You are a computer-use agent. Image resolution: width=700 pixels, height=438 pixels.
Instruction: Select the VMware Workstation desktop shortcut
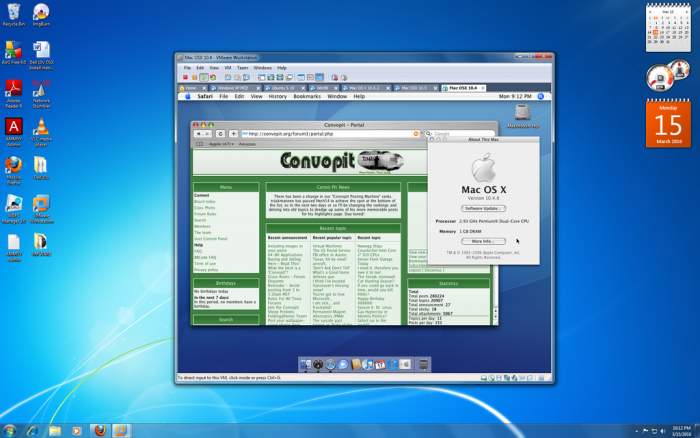coord(41,209)
